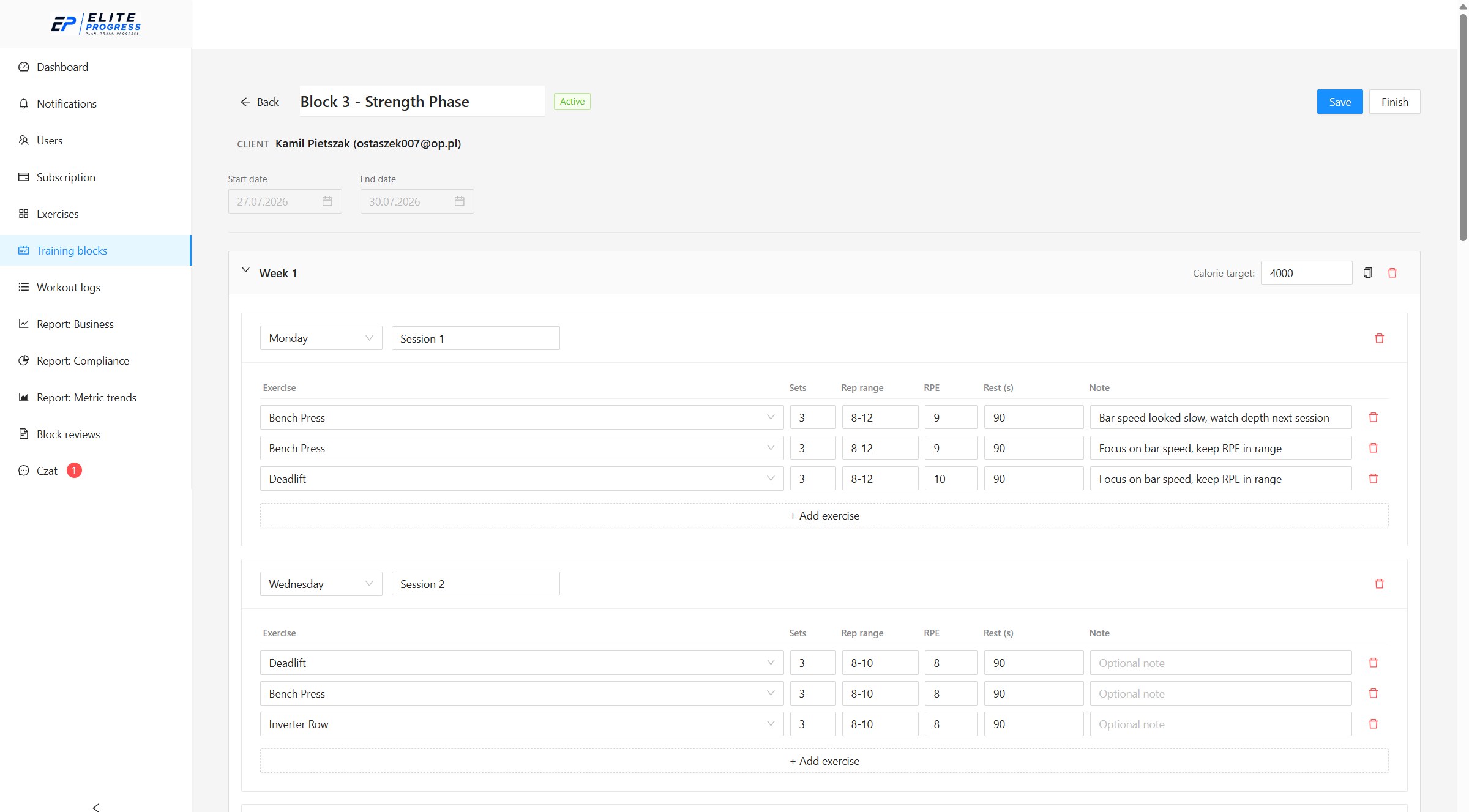Edit RPE value 10 for Deadlift

pos(951,479)
